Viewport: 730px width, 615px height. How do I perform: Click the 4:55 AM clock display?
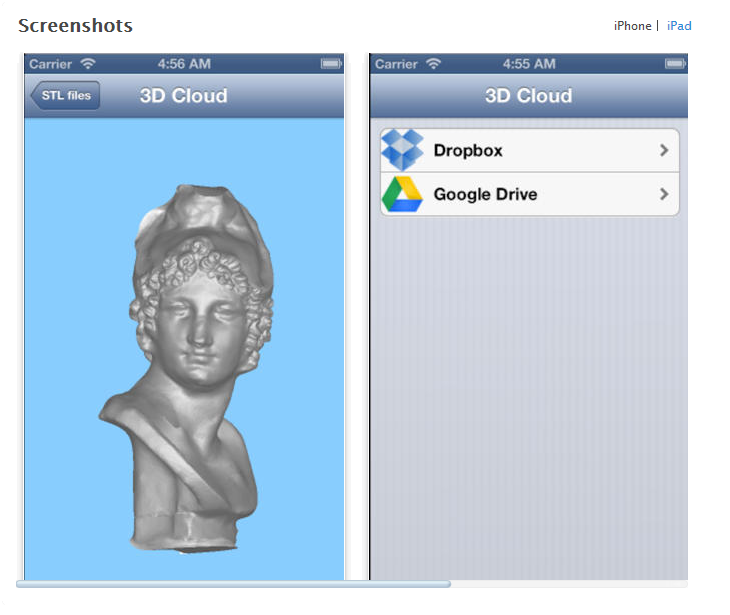529,64
